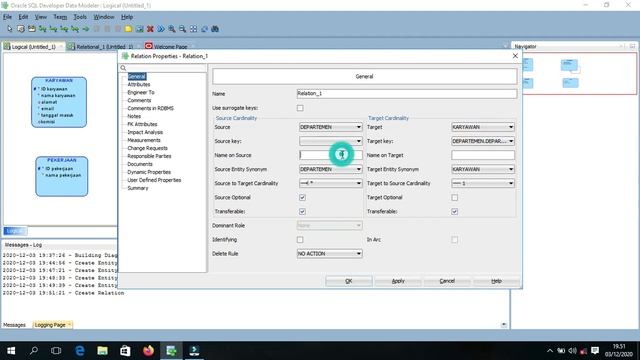The image size is (640, 360).
Task: Pick the first green relation tool
Action: (x=42, y=29)
